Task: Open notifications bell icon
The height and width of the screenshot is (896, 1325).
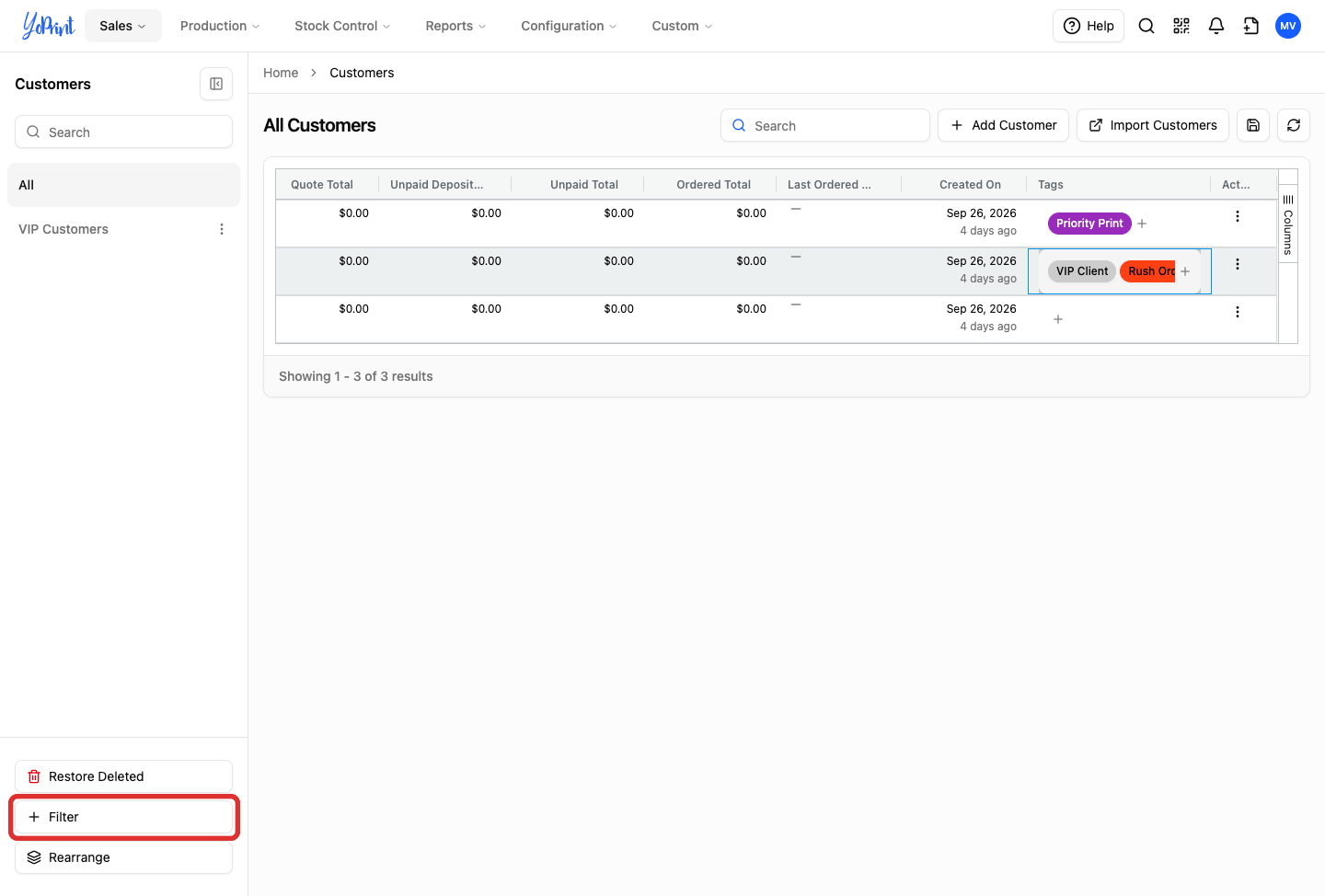Action: [1216, 26]
